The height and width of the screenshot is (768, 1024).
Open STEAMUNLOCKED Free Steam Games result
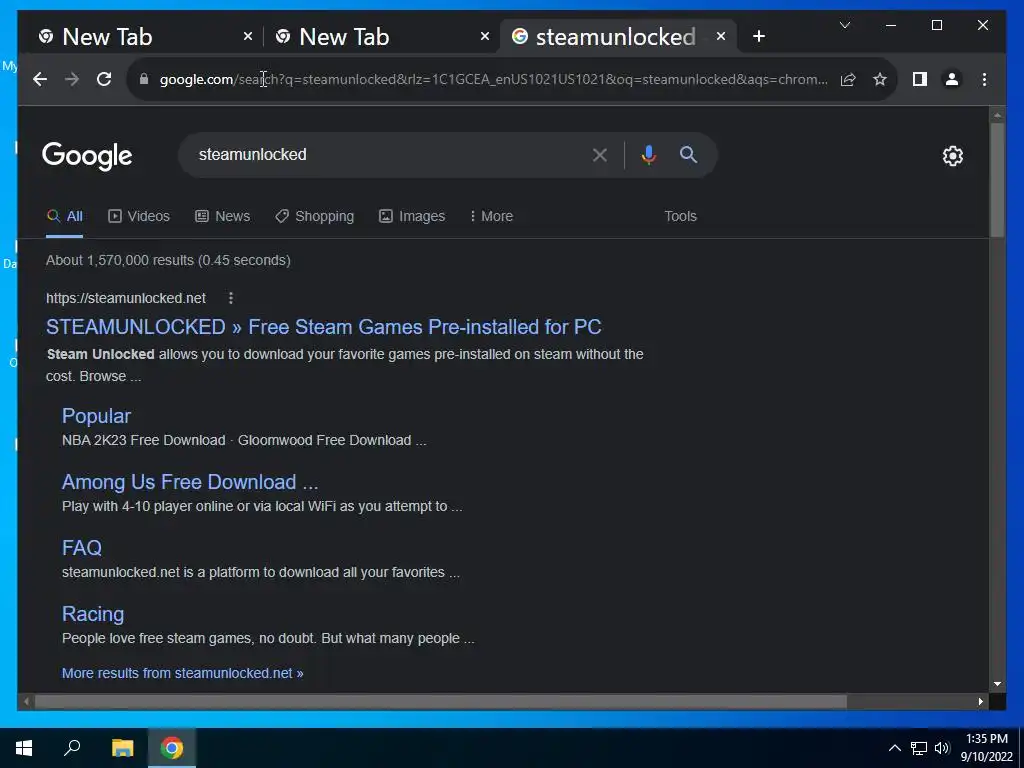pyautogui.click(x=323, y=327)
